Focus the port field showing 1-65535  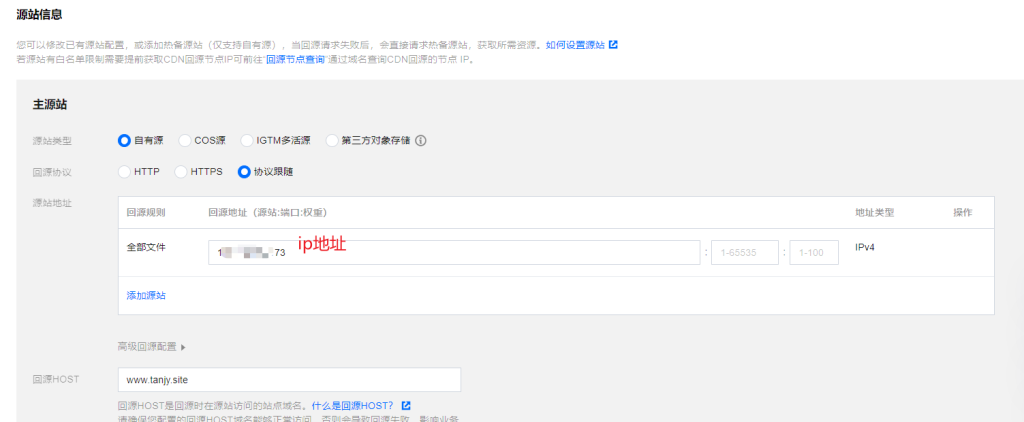coord(744,253)
